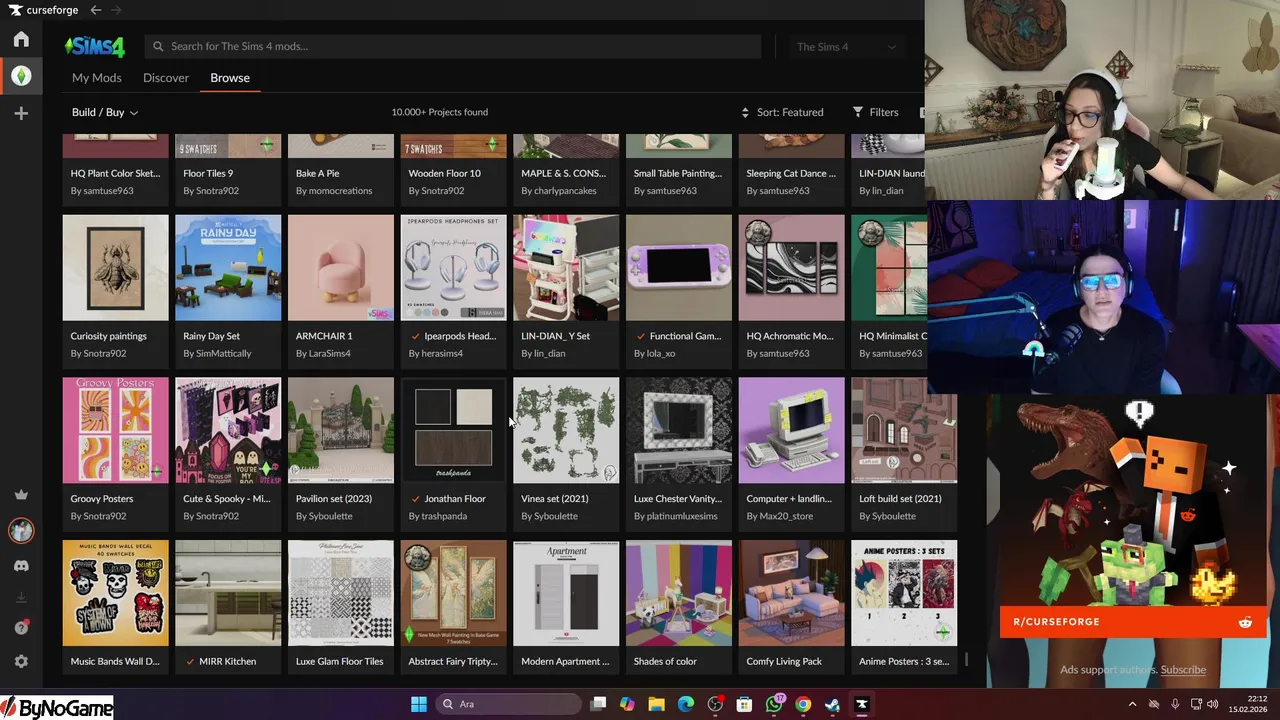This screenshot has height=720, width=1280.
Task: Click the microphone icon in system tray
Action: [x=1175, y=704]
